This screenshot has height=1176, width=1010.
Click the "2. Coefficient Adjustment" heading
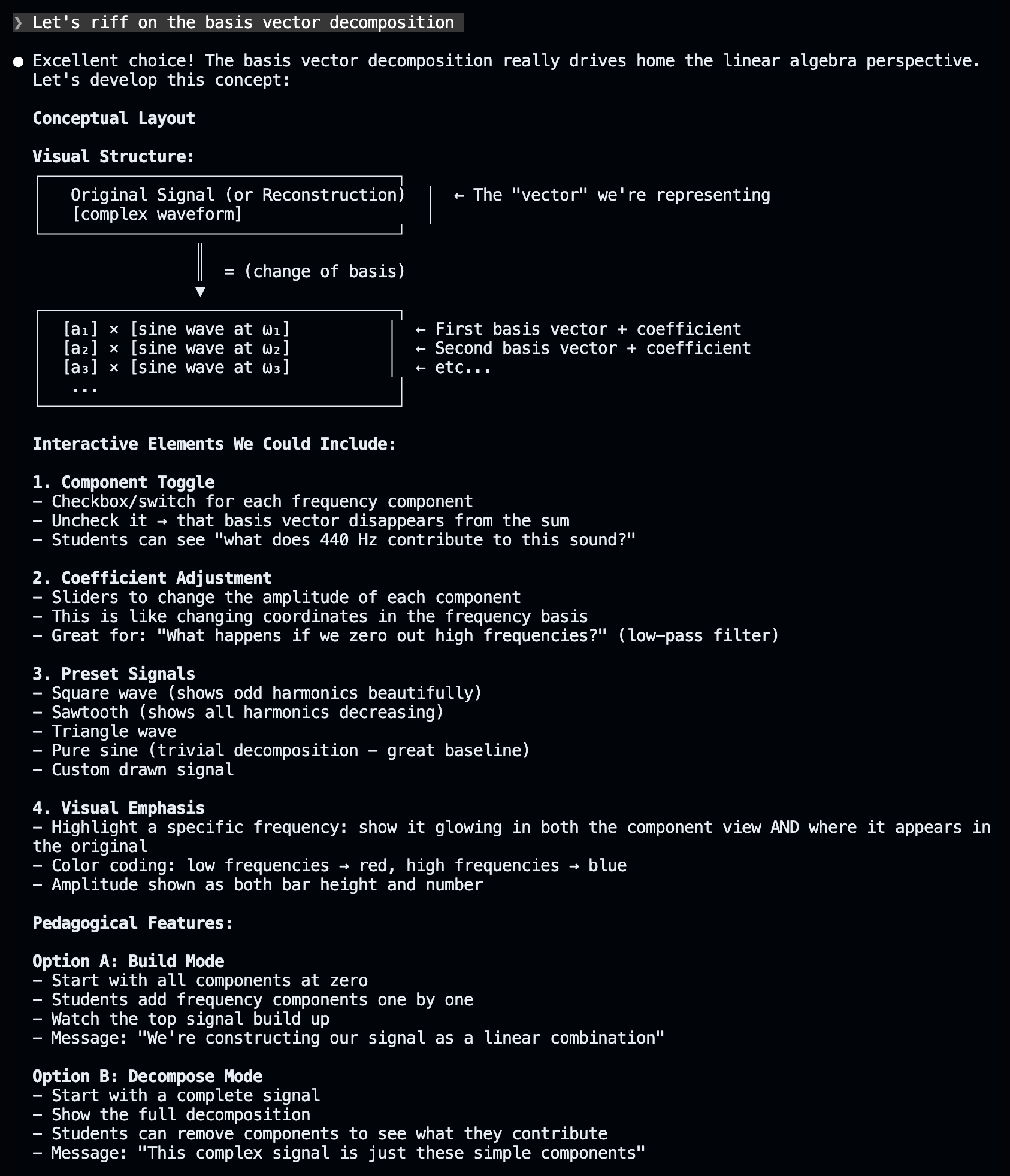click(152, 578)
